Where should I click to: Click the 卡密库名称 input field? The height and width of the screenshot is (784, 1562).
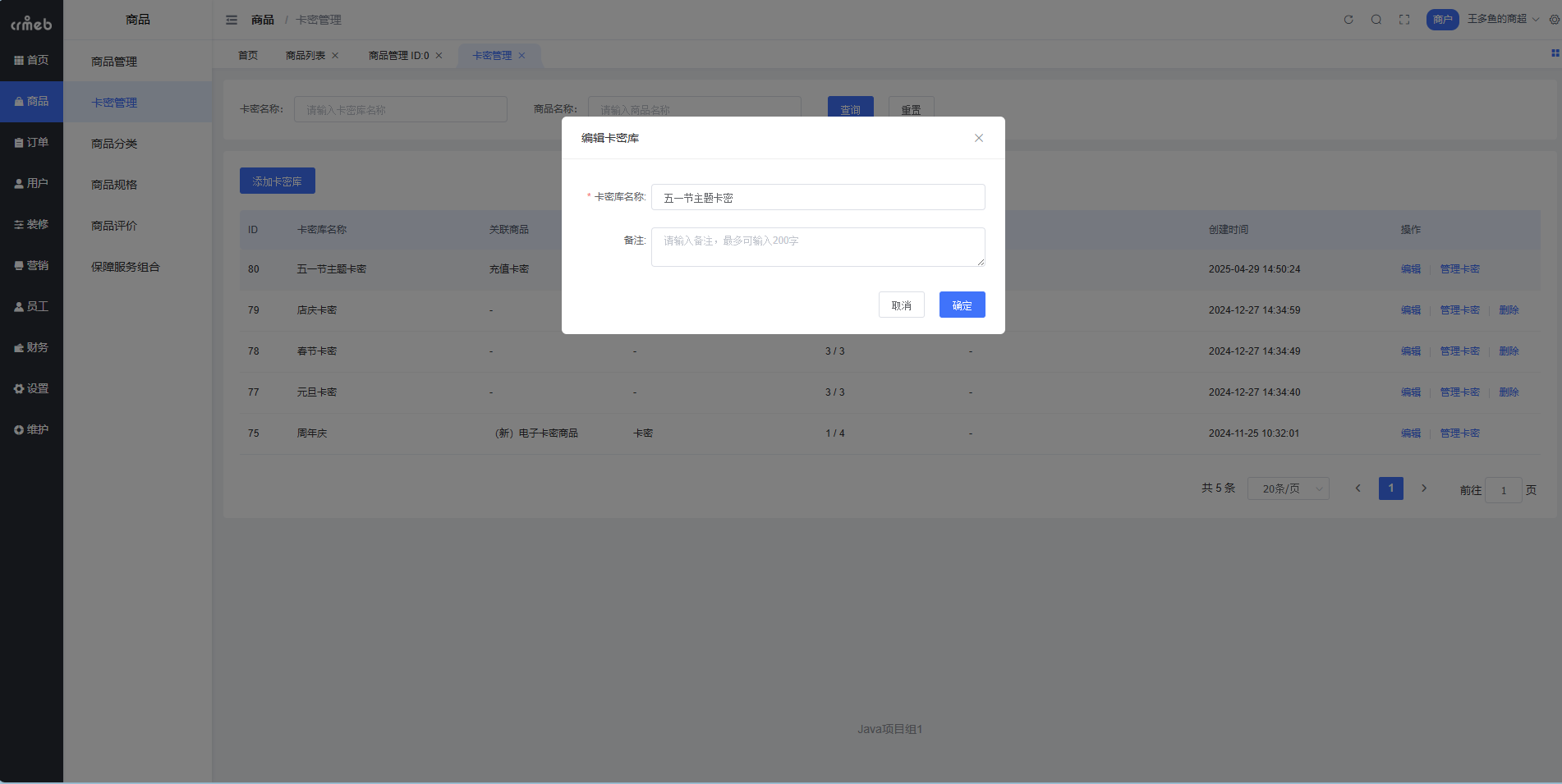tap(817, 197)
